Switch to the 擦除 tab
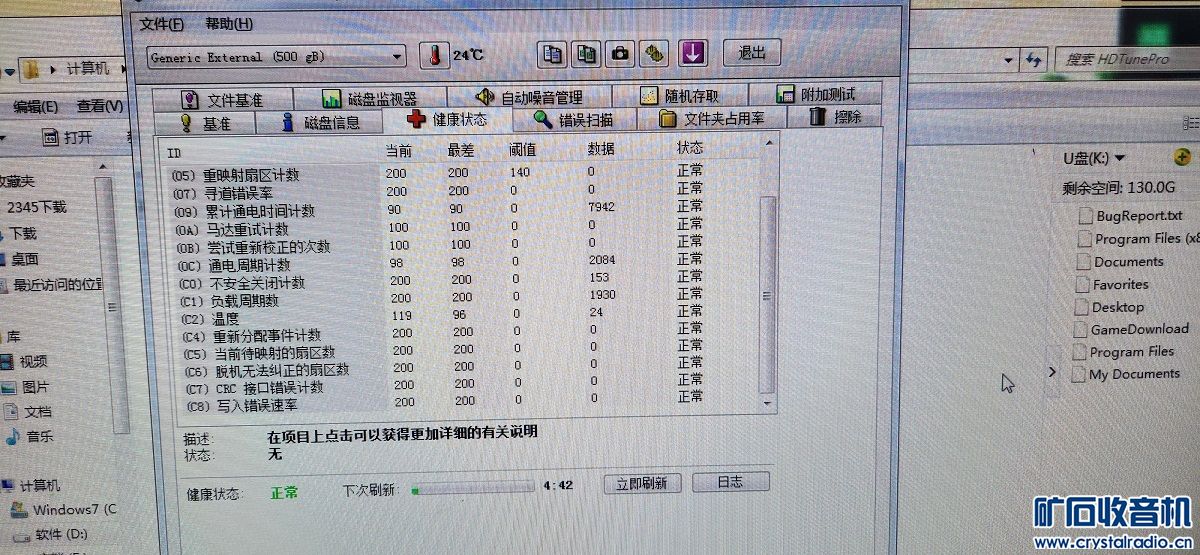Viewport: 1200px width, 555px height. pos(834,116)
